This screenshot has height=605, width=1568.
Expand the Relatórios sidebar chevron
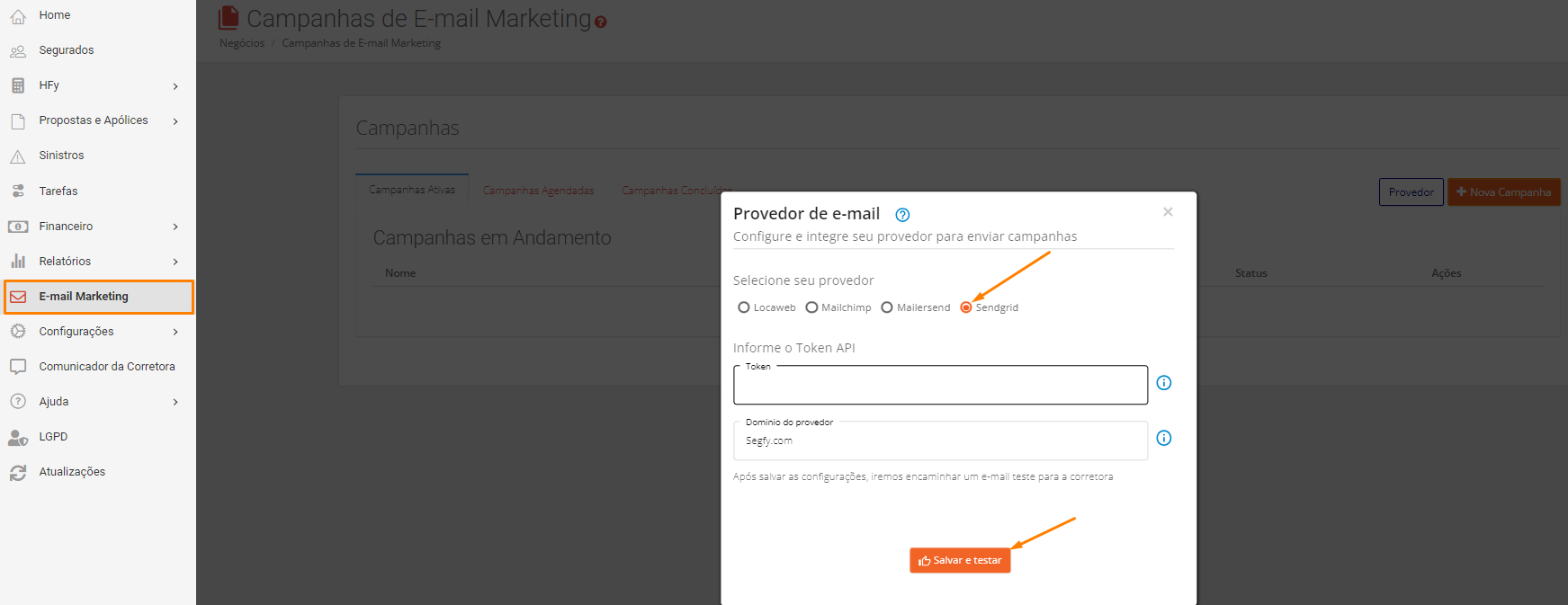pos(175,262)
